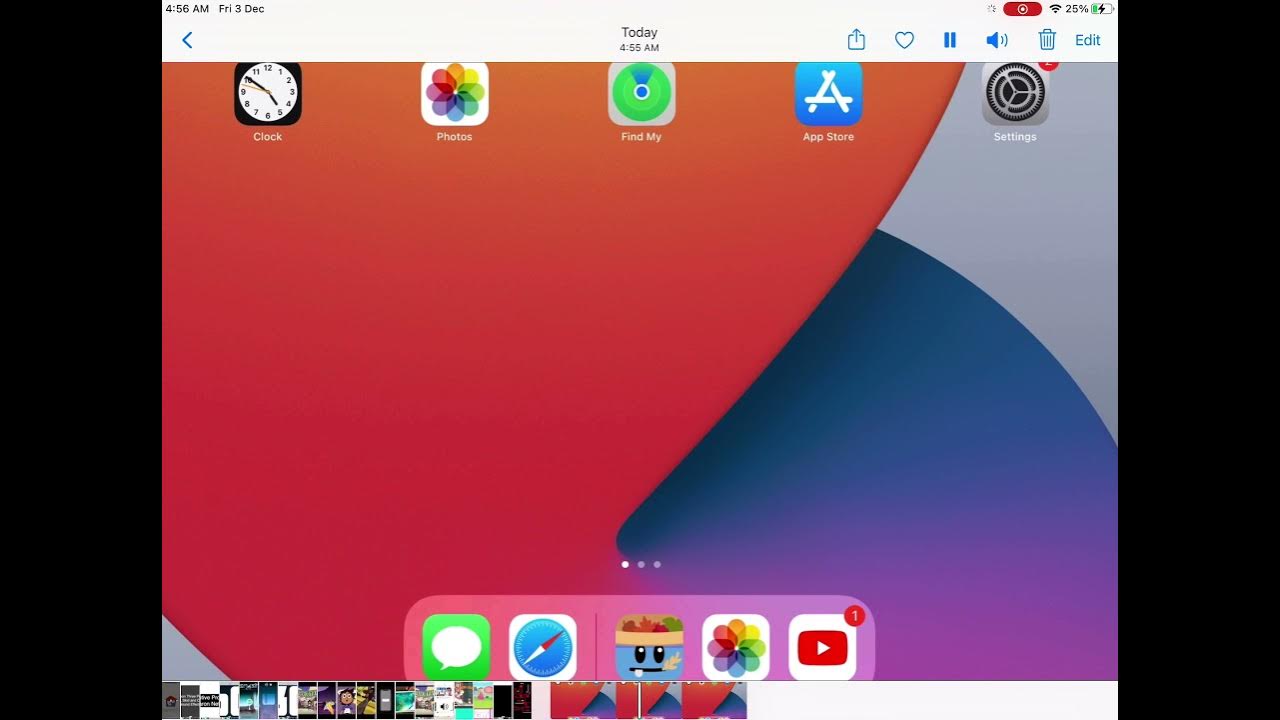This screenshot has width=1280, height=720.
Task: Select black thumbnail with red text
Action: coord(522,700)
